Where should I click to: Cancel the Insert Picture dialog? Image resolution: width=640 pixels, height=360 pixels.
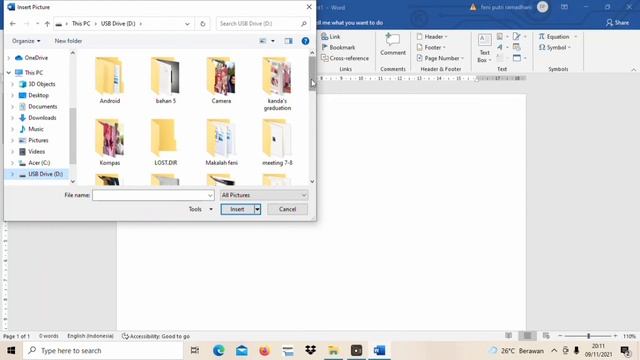click(287, 209)
